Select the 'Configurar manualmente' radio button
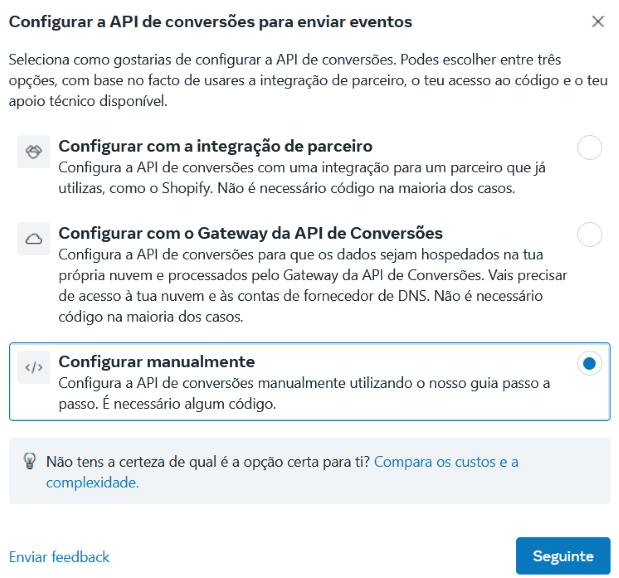619x578 pixels. (x=590, y=364)
